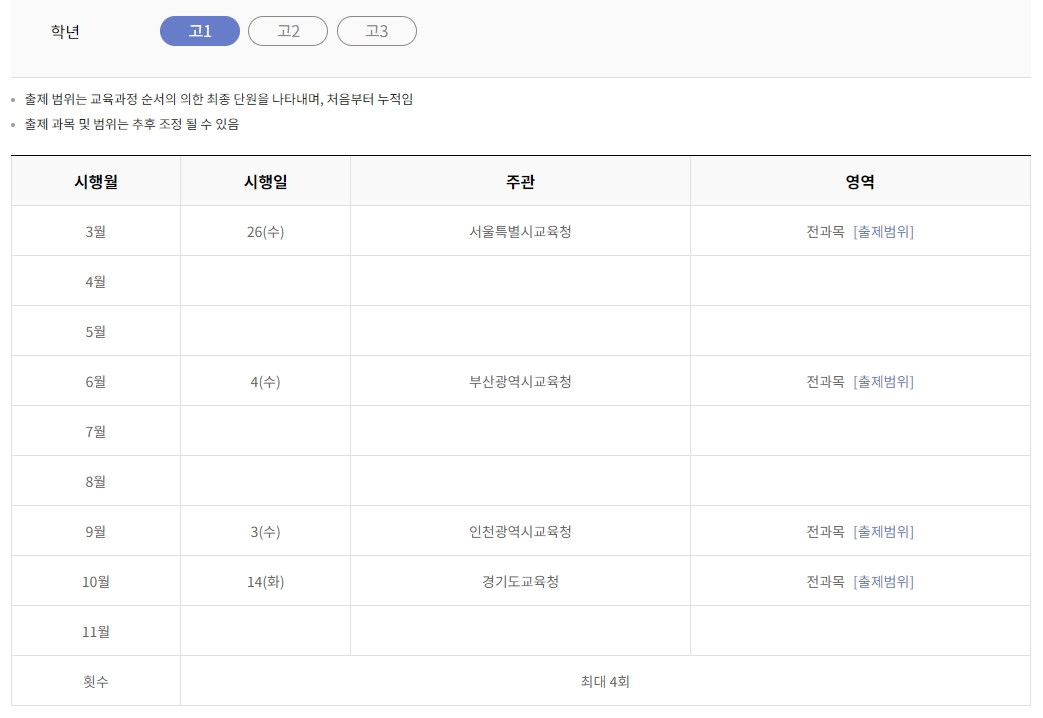Select the 고2 grade tab
The image size is (1043, 718).
click(288, 30)
